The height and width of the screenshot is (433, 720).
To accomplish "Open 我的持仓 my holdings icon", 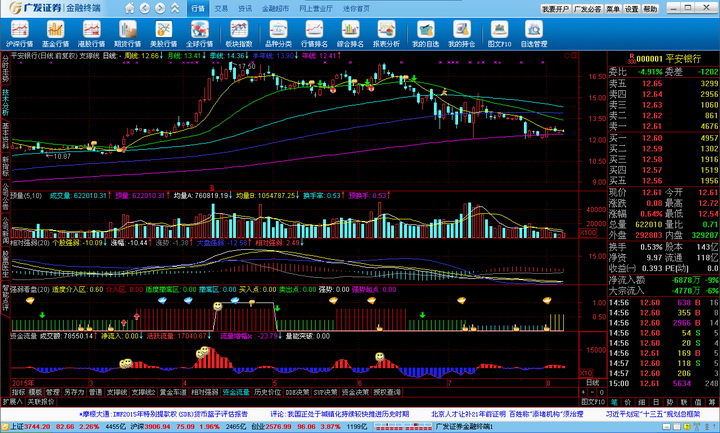I will click(x=461, y=34).
